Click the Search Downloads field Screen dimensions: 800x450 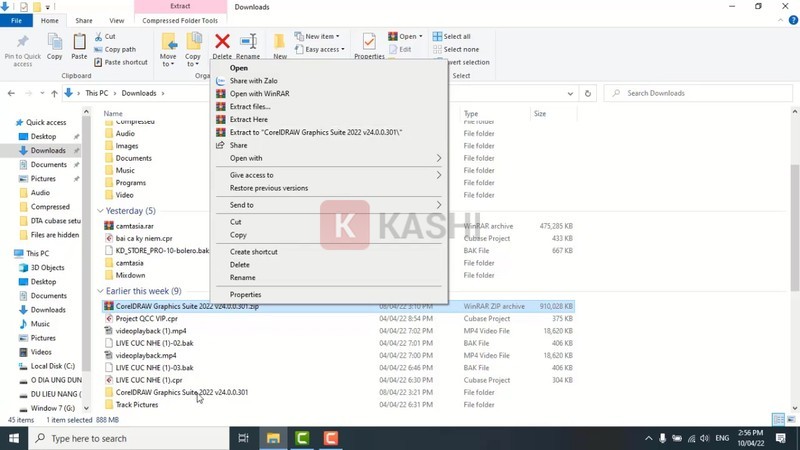tap(698, 93)
